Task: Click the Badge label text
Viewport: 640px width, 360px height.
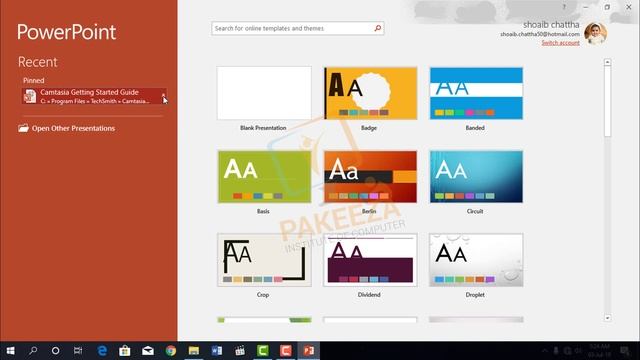Action: click(369, 128)
